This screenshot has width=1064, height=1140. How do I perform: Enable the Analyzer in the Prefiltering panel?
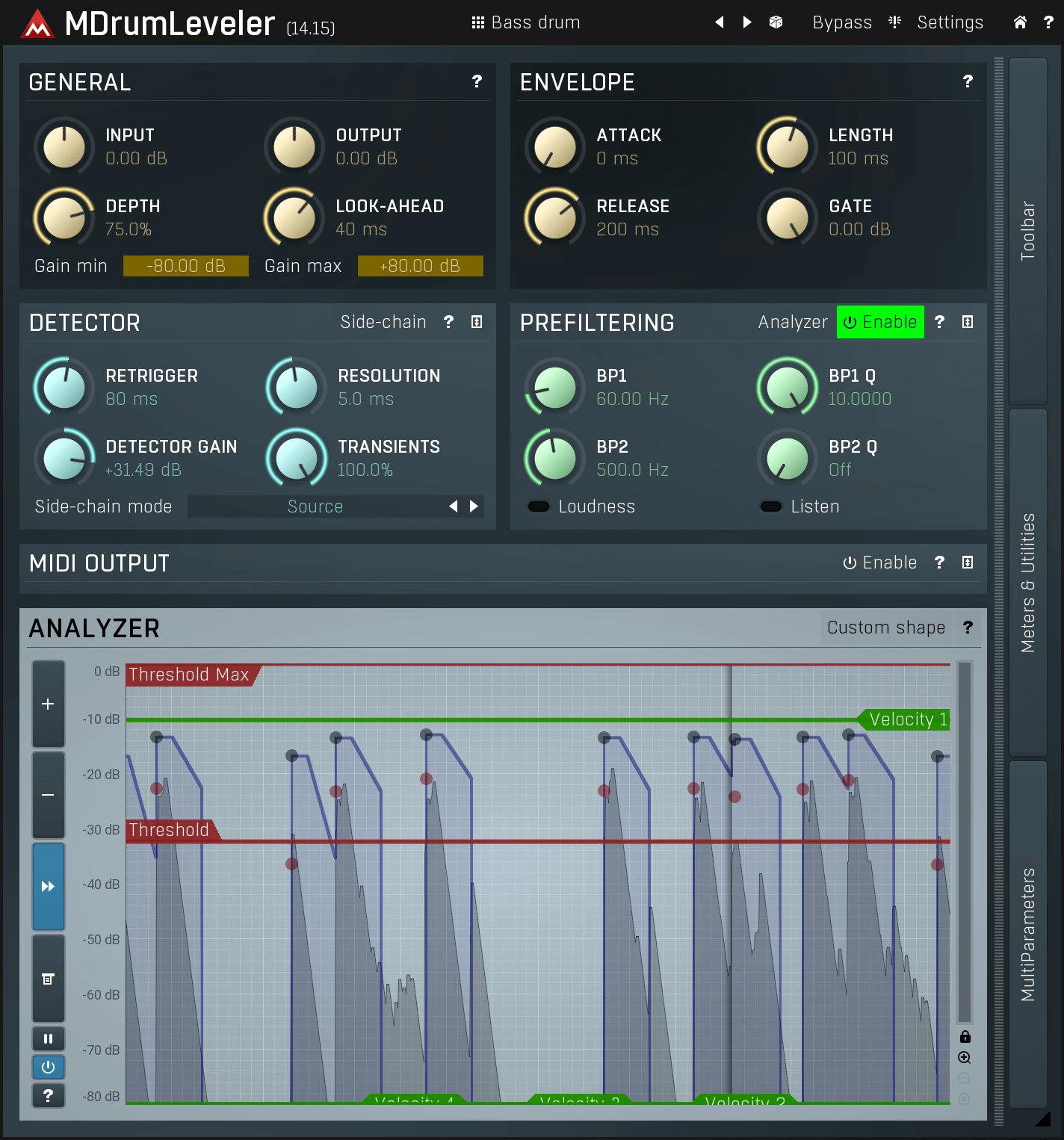pyautogui.click(x=880, y=322)
